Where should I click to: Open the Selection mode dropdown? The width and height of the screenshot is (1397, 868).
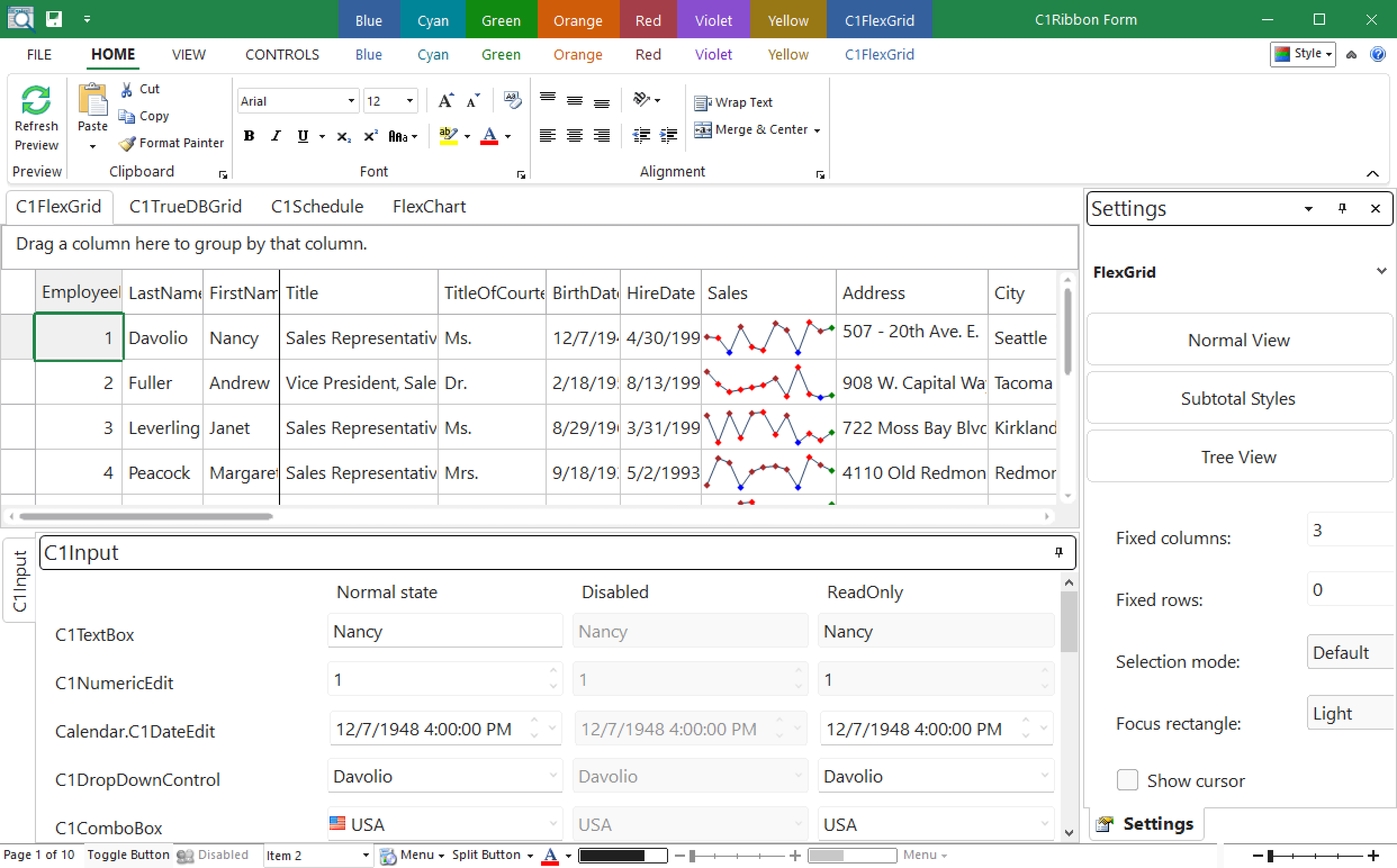(x=1351, y=652)
